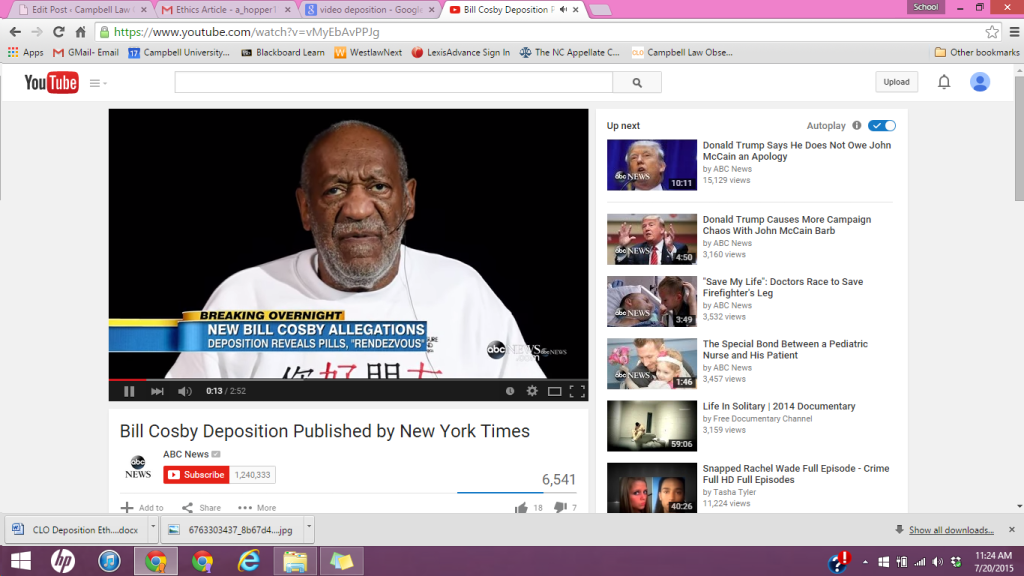Dislike the video with thumbs down
Image resolution: width=1024 pixels, height=576 pixels.
(x=560, y=508)
